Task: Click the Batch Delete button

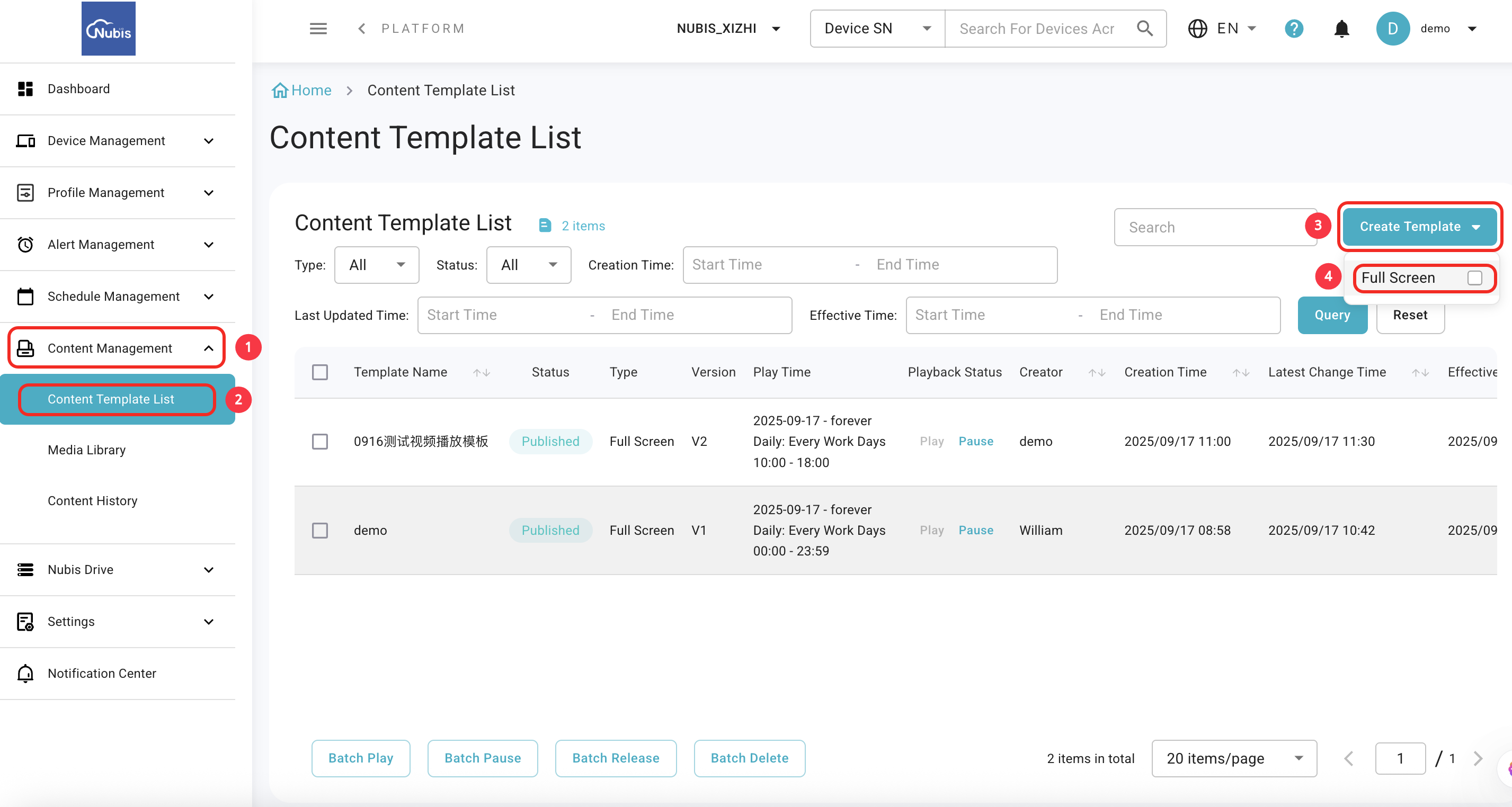Action: tap(749, 758)
